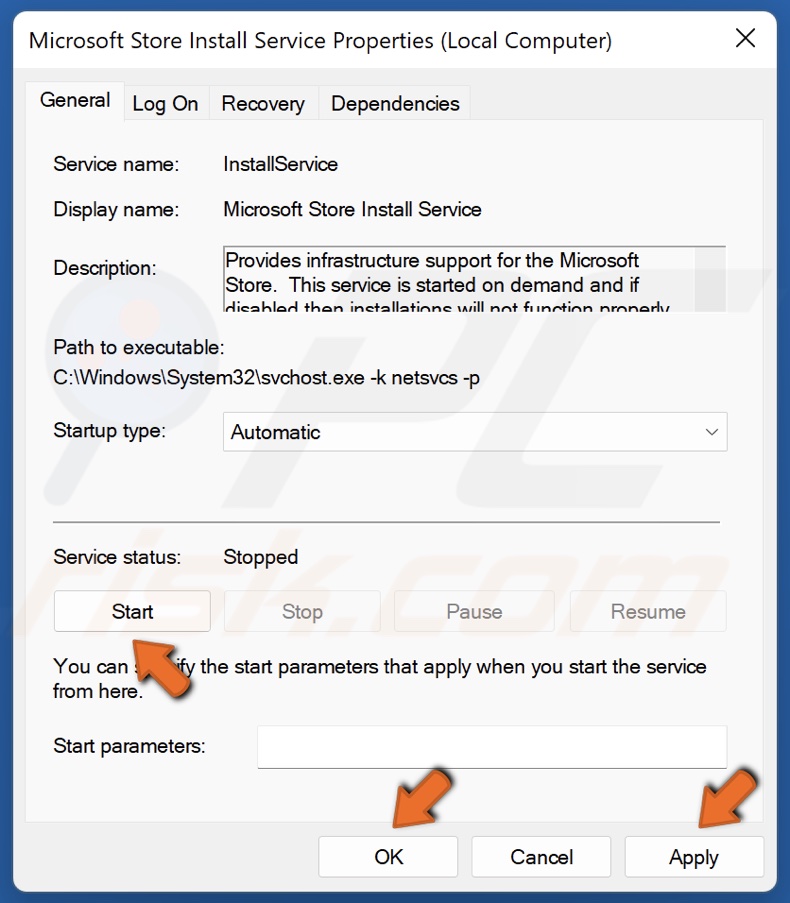Open the Startup type dropdown

coord(474,432)
